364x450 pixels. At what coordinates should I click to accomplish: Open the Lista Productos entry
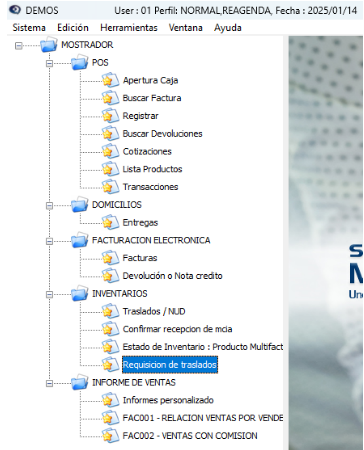(152, 169)
